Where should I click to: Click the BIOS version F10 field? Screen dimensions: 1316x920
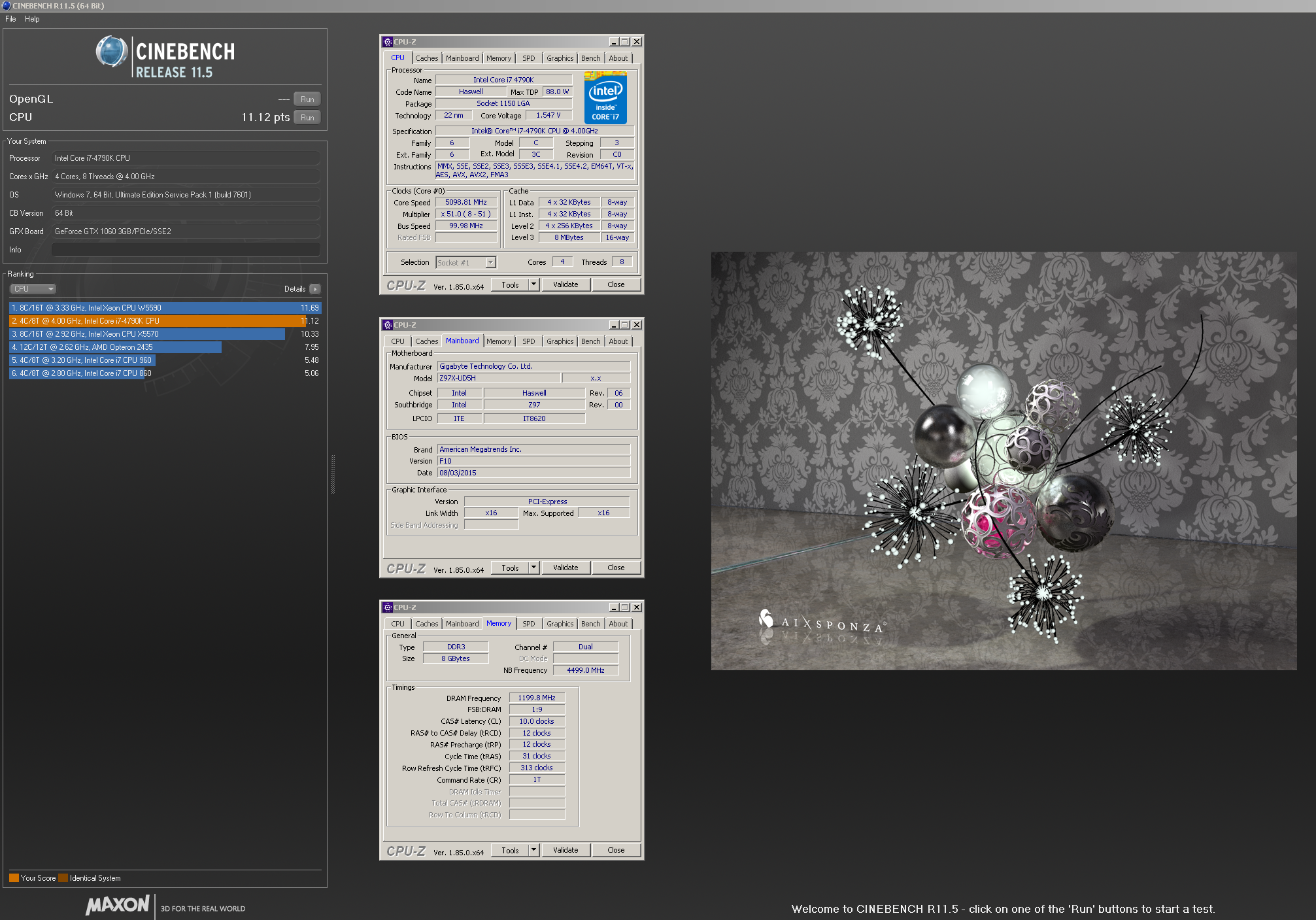coord(533,461)
